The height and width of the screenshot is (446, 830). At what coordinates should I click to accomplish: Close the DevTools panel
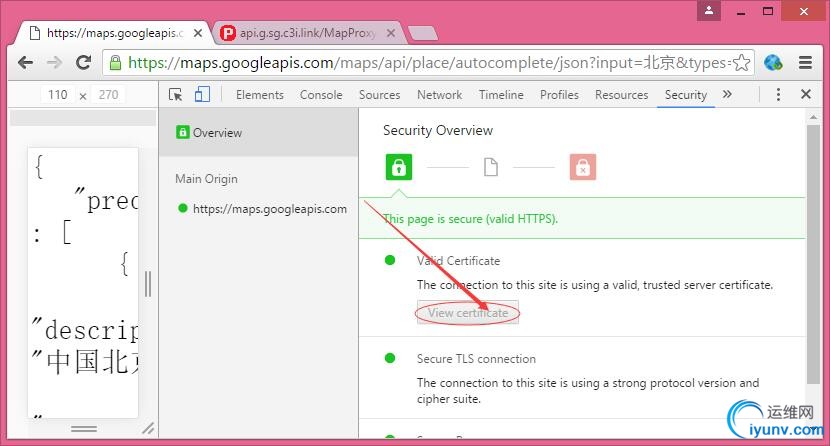(806, 94)
